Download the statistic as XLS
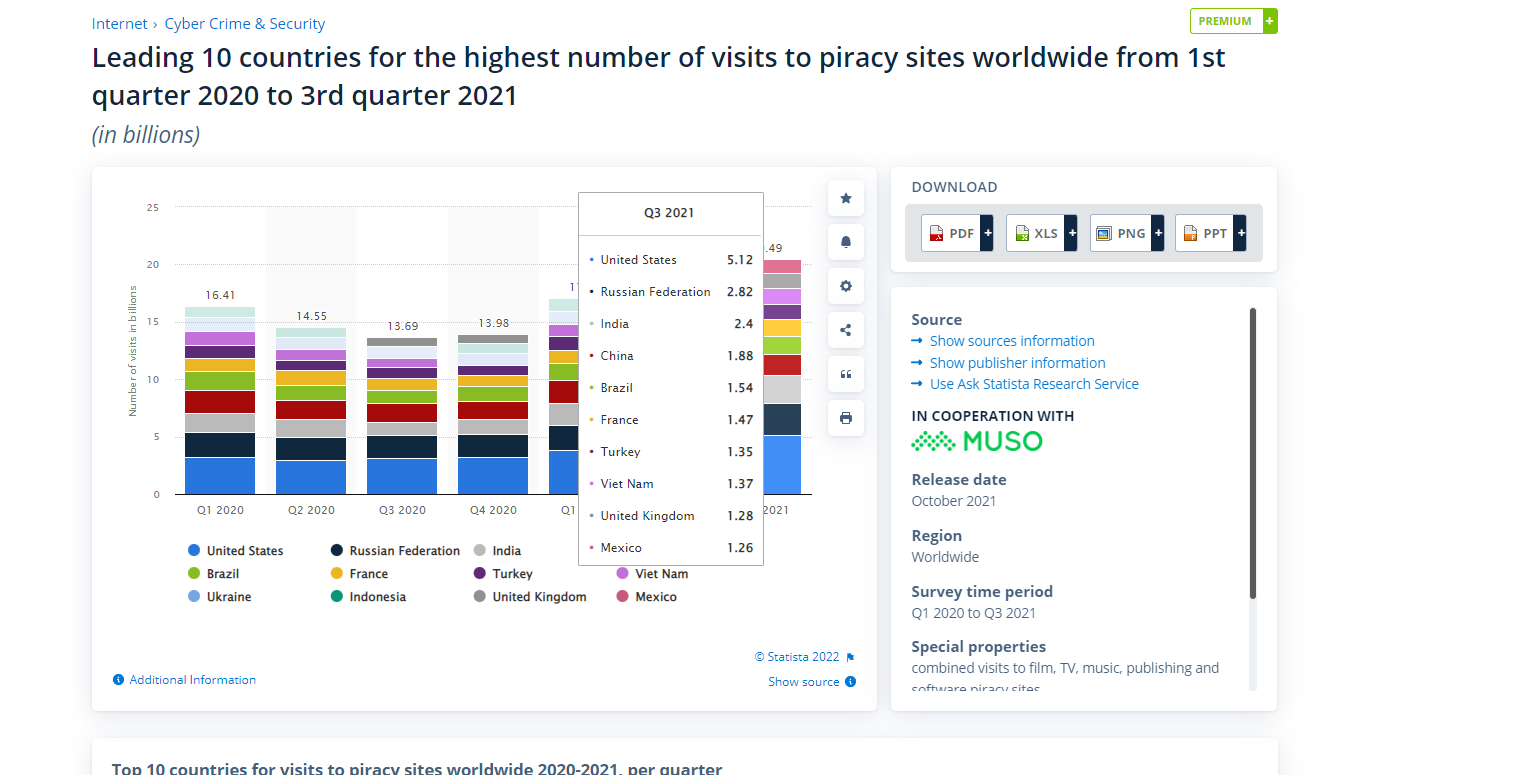 point(1042,233)
